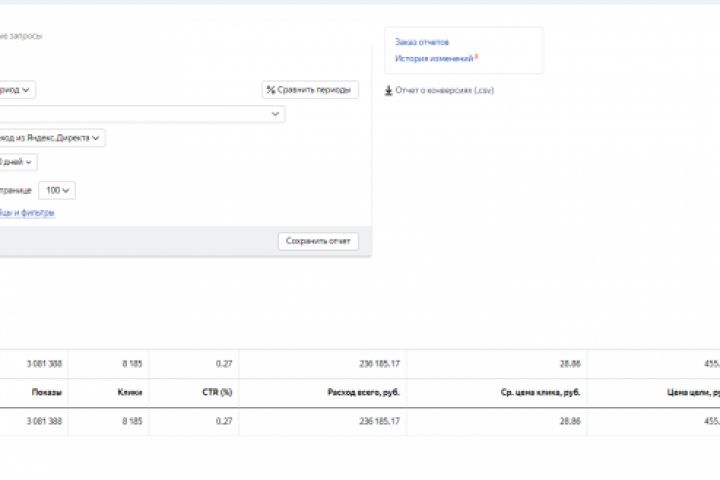Image resolution: width=720 pixels, height=480 pixels.
Task: Expand the wide empty combo box
Action: click(x=275, y=114)
